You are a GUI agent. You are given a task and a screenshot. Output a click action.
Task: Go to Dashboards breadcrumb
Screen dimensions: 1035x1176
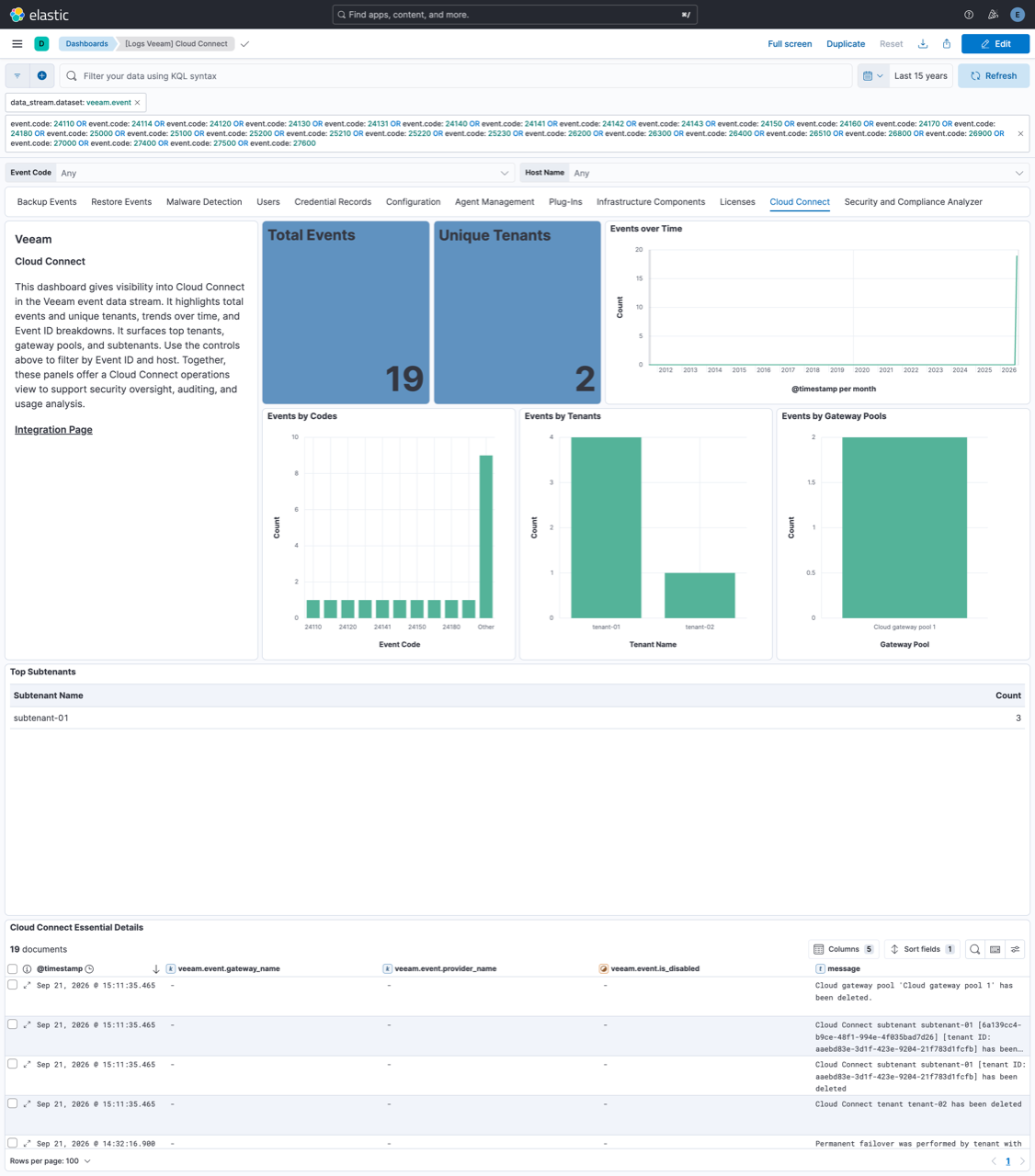86,44
